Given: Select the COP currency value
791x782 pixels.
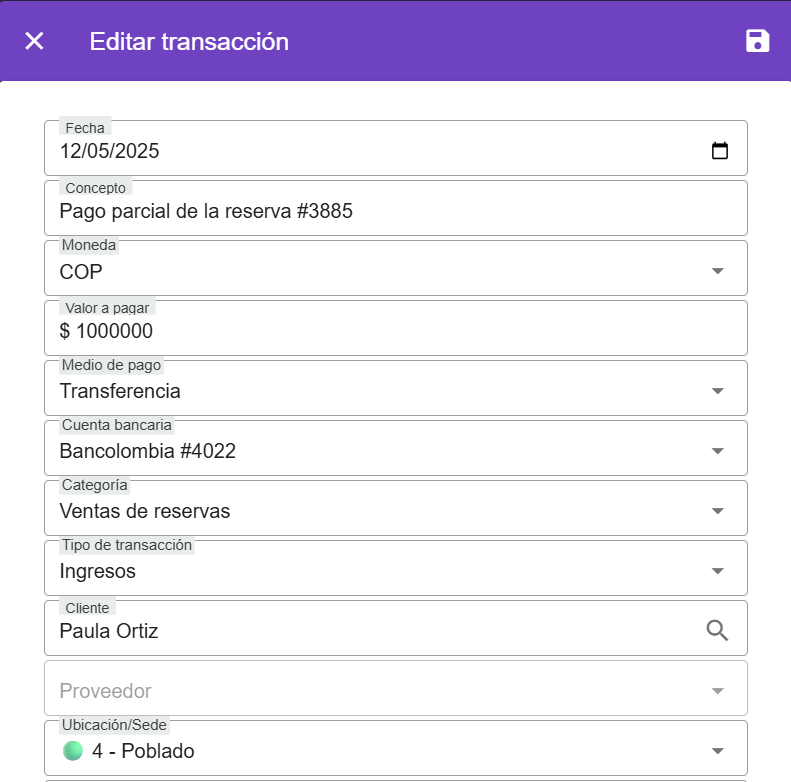Looking at the screenshot, I should click(x=82, y=272).
